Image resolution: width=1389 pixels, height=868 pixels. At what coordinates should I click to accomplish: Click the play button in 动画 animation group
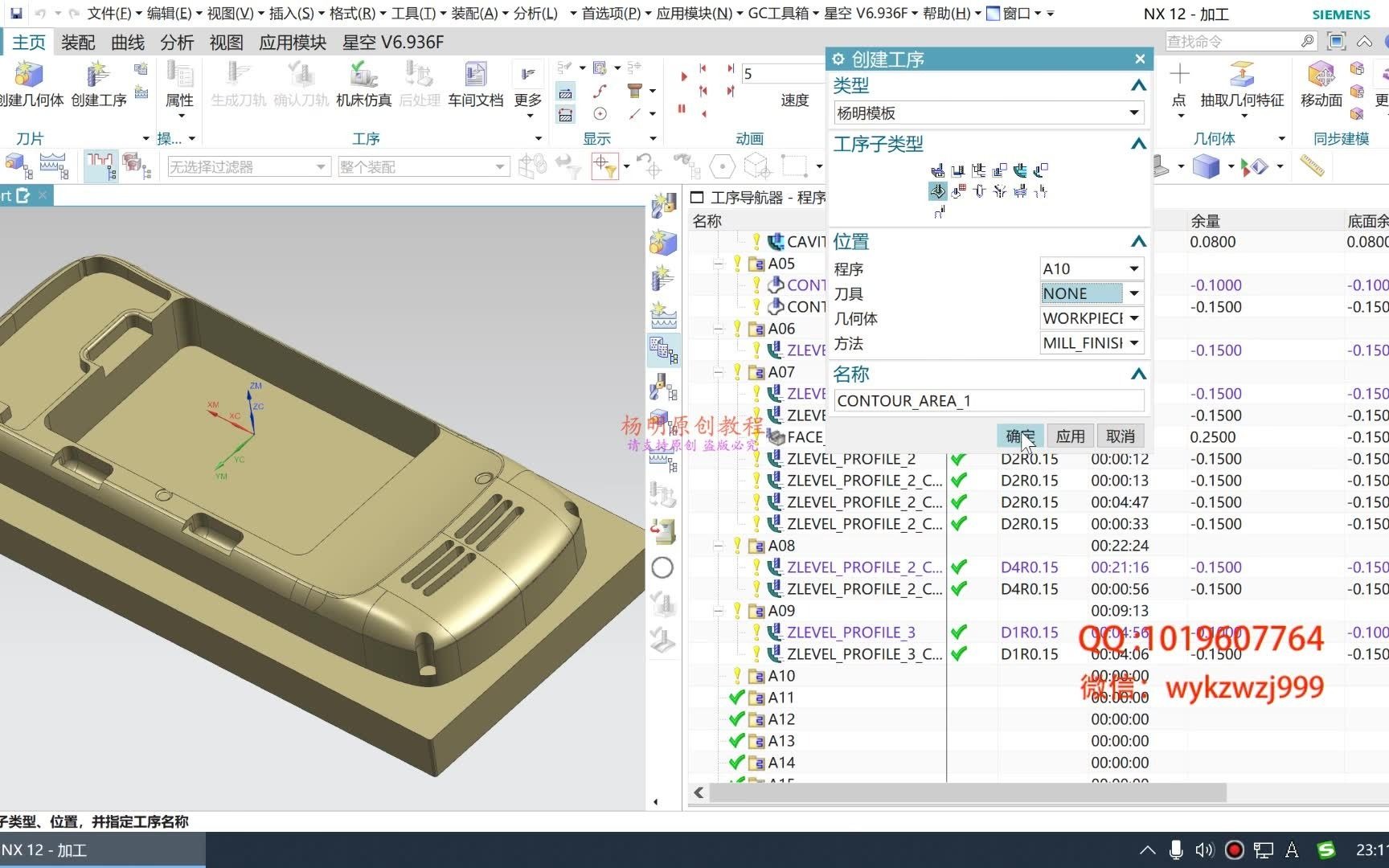pyautogui.click(x=684, y=76)
